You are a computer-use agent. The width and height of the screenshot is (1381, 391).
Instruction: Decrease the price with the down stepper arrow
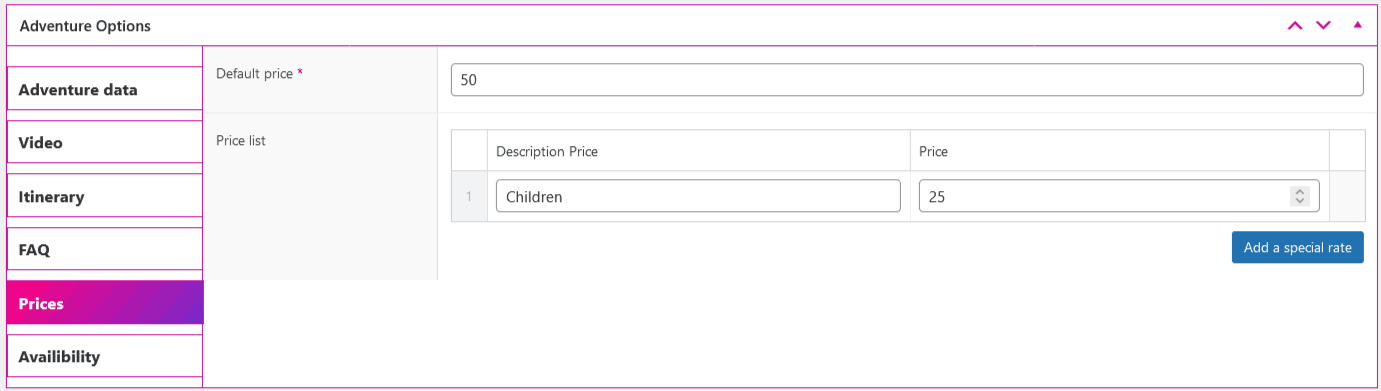tap(1300, 201)
